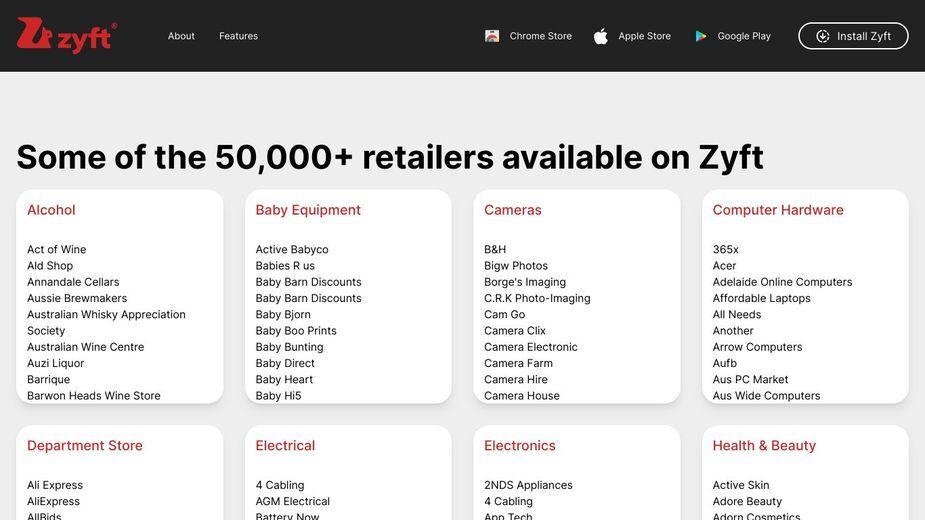Click Act of Wine retailer

(x=57, y=250)
